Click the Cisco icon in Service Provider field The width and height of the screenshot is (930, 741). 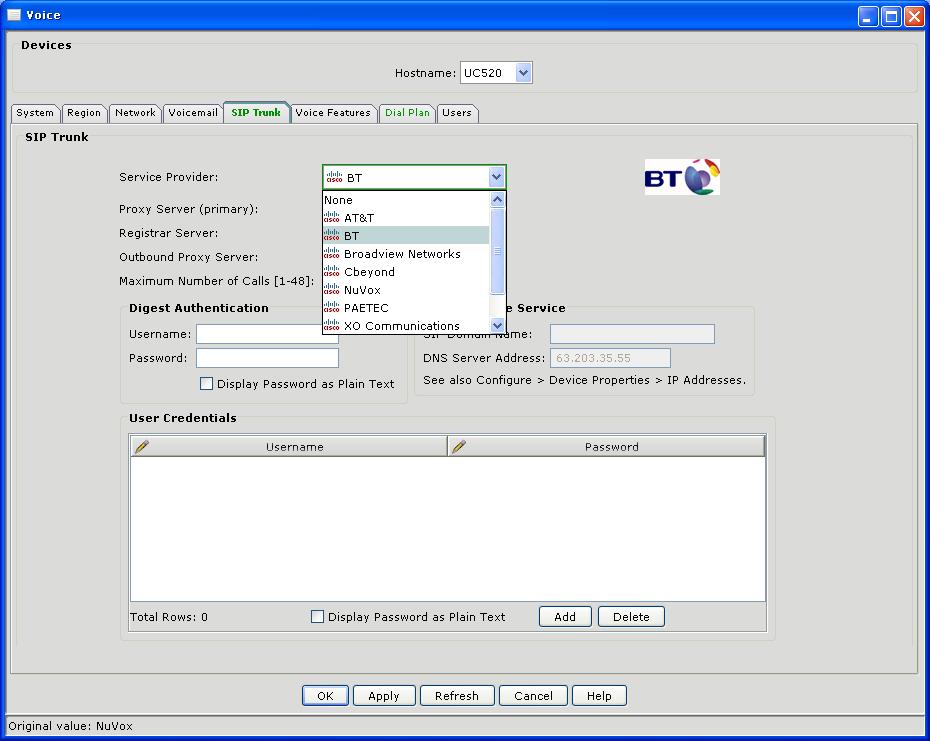tap(335, 177)
